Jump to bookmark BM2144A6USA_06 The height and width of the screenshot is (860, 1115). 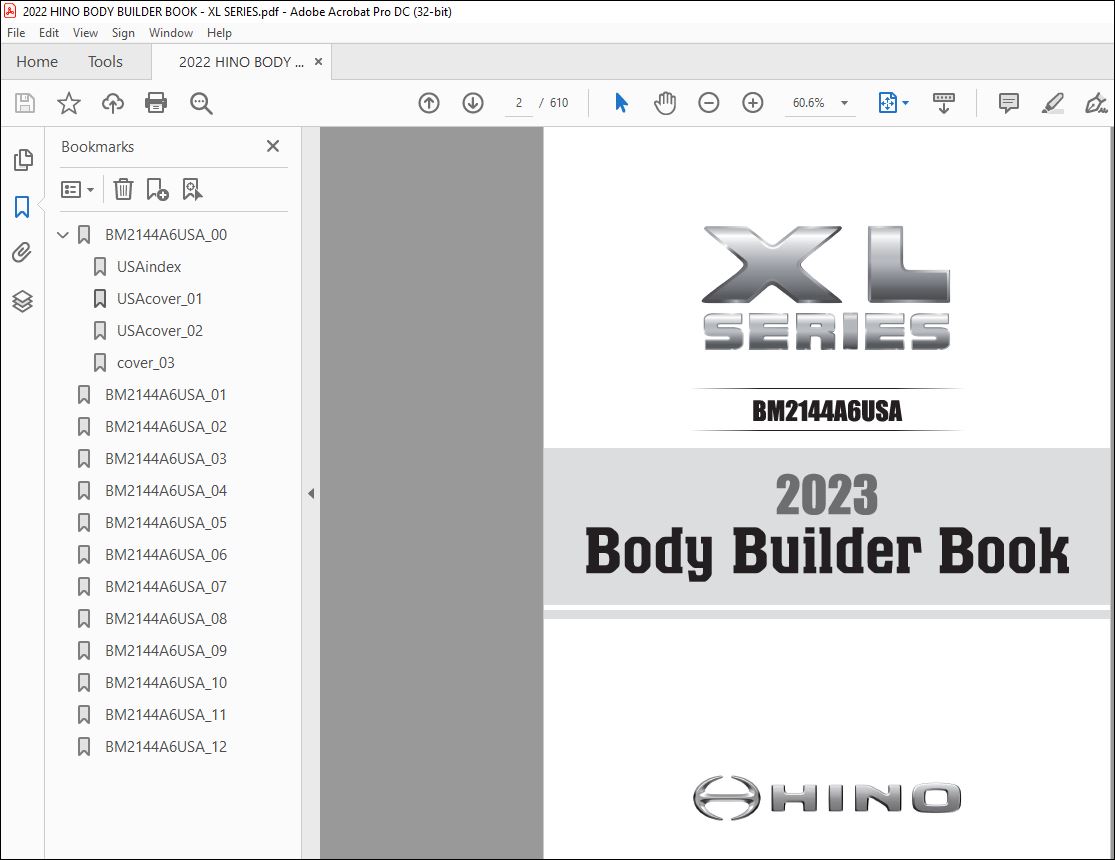pos(166,555)
